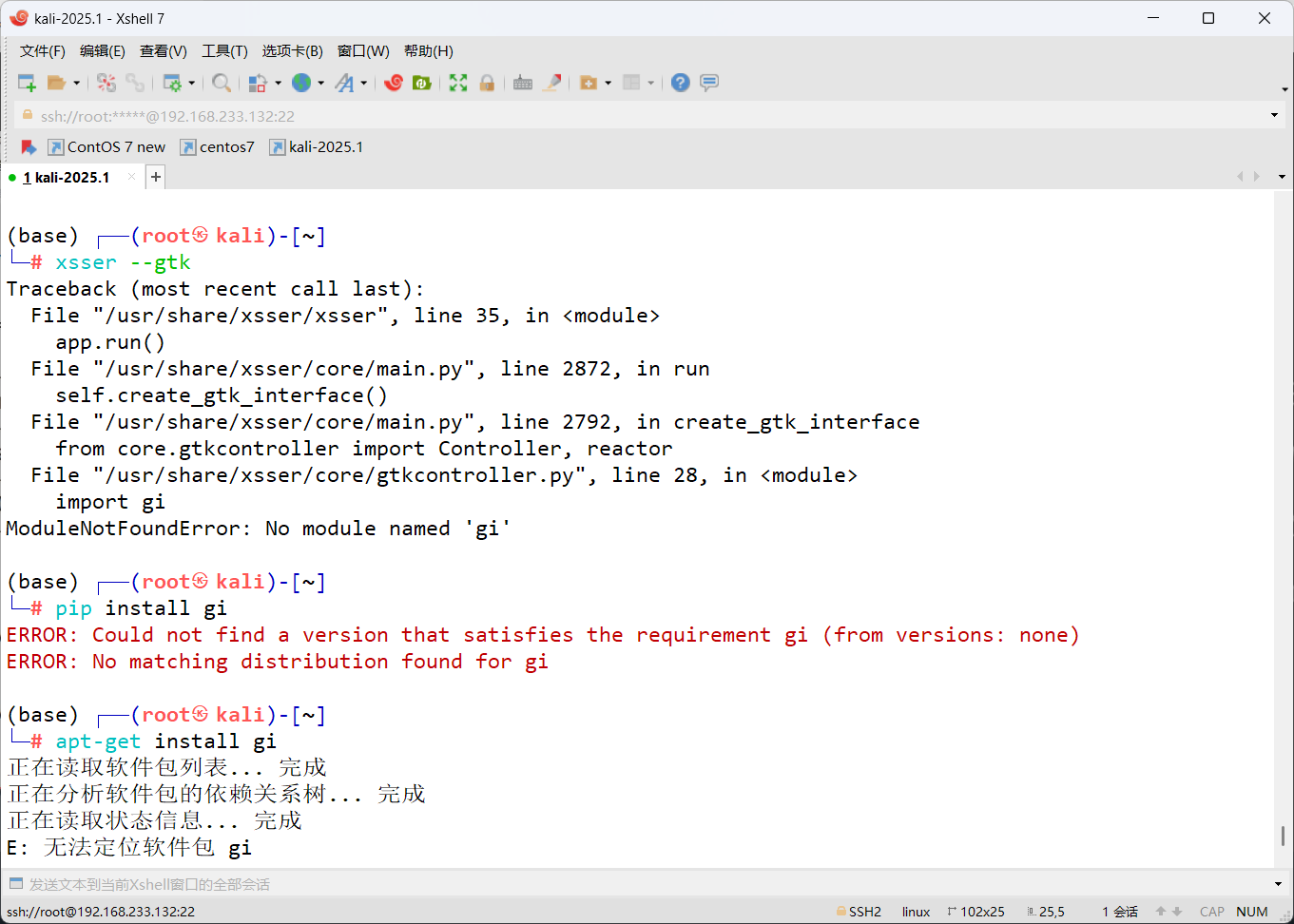The height and width of the screenshot is (924, 1294).
Task: Toggle full screen with green arrows icon
Action: tap(458, 83)
